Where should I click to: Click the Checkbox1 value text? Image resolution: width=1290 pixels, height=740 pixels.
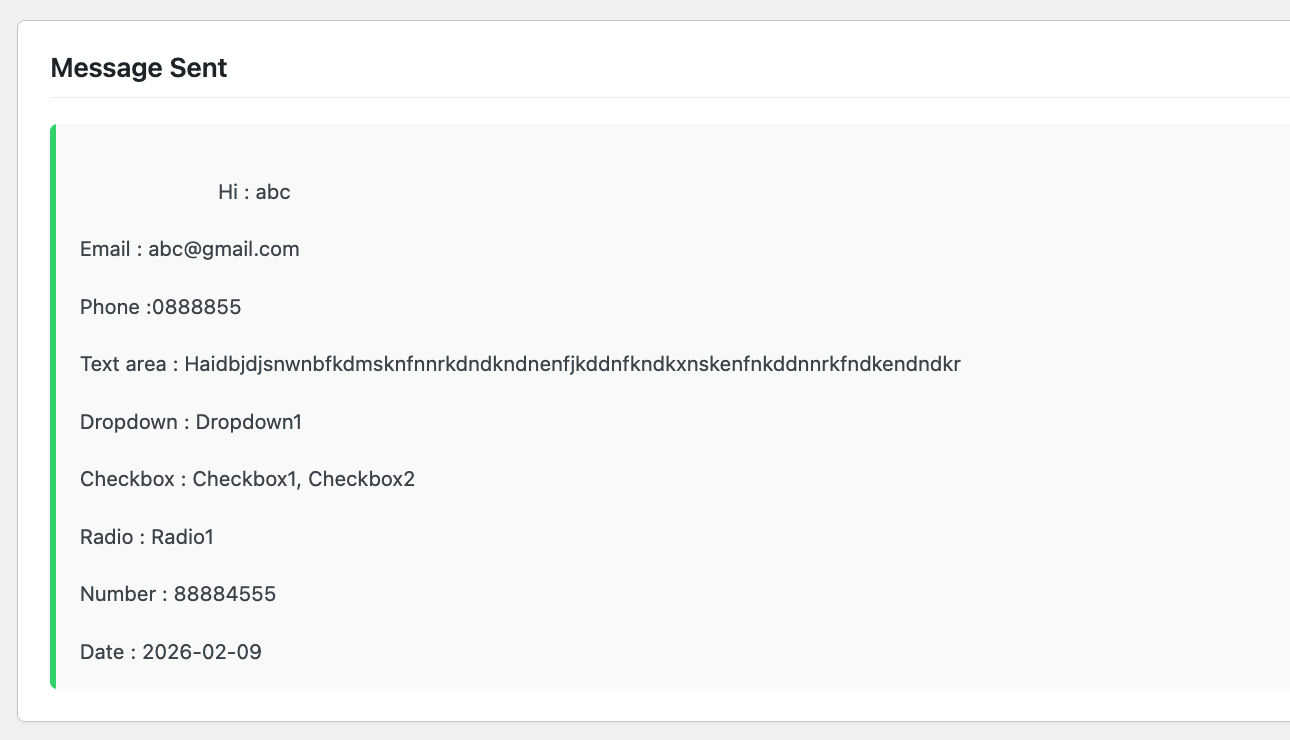pos(245,479)
